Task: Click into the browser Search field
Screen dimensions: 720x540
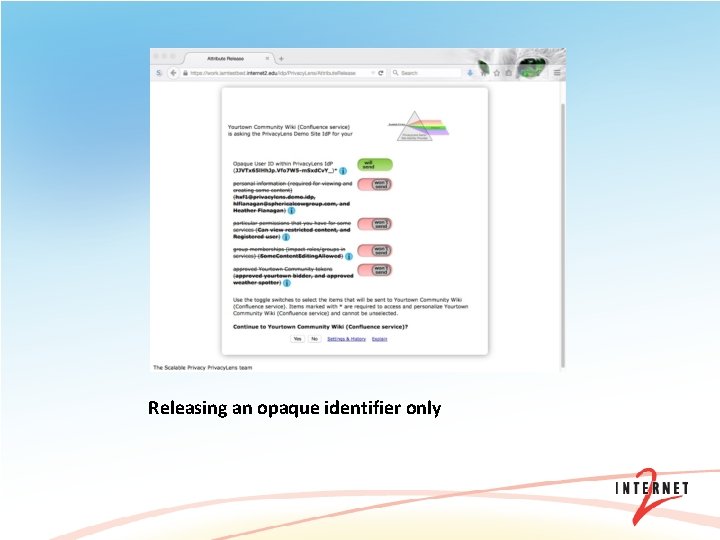Action: 426,73
